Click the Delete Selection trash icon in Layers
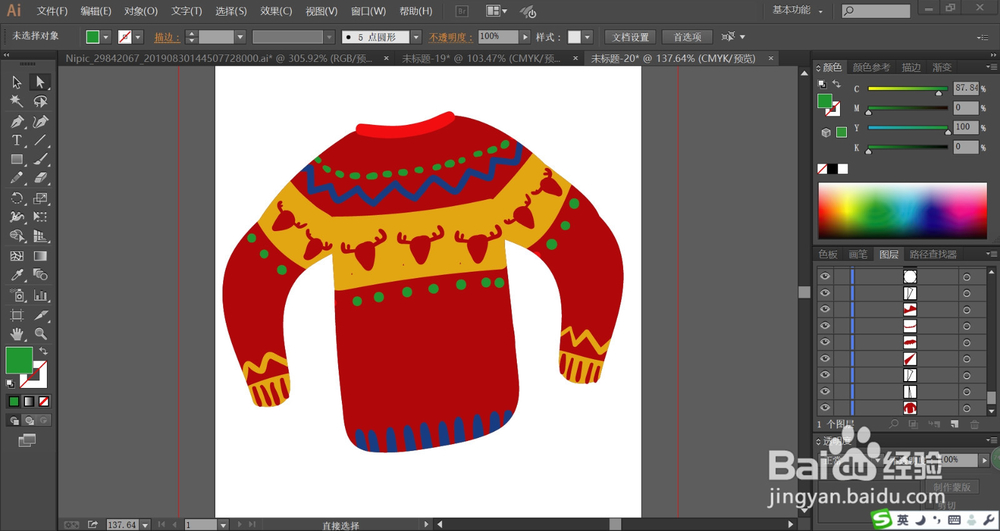 point(974,424)
